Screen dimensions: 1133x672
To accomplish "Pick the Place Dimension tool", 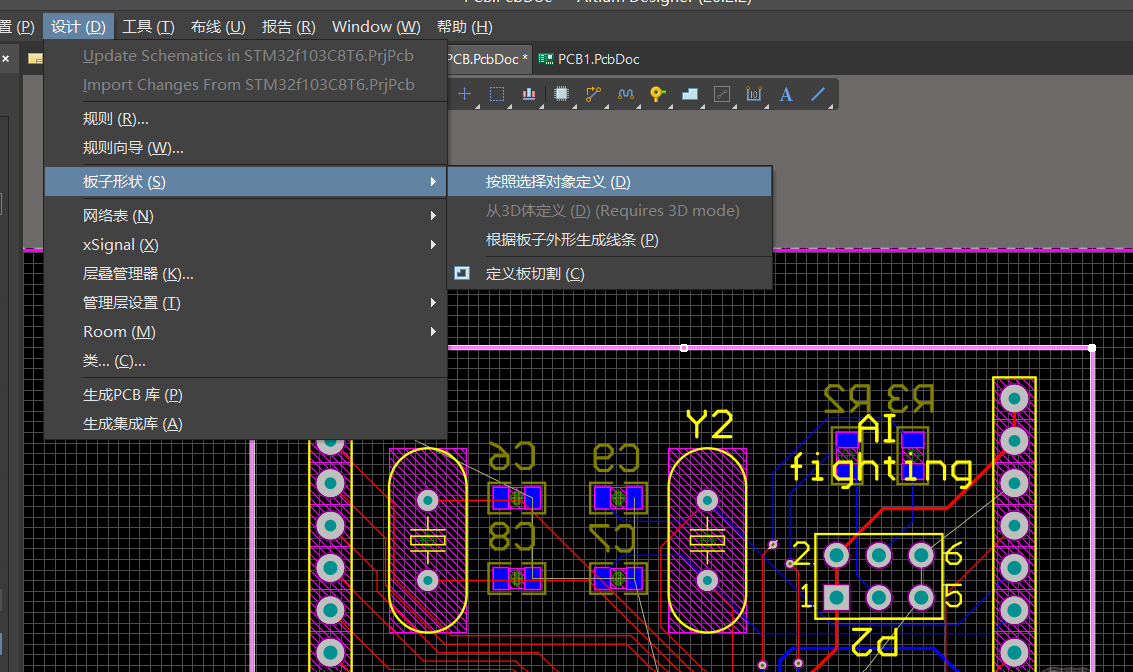I will [x=754, y=94].
